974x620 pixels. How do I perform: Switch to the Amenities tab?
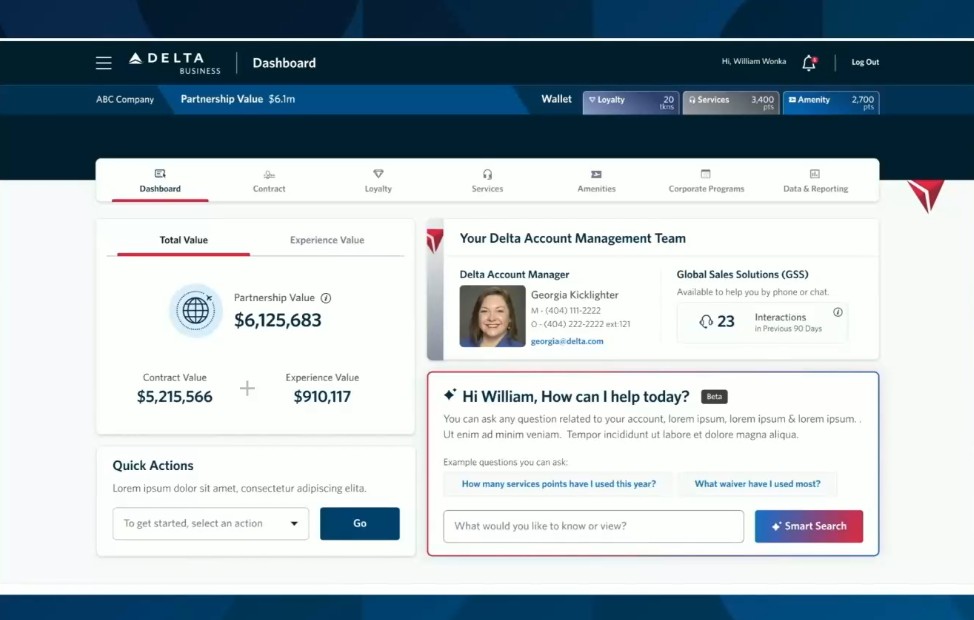tap(596, 181)
